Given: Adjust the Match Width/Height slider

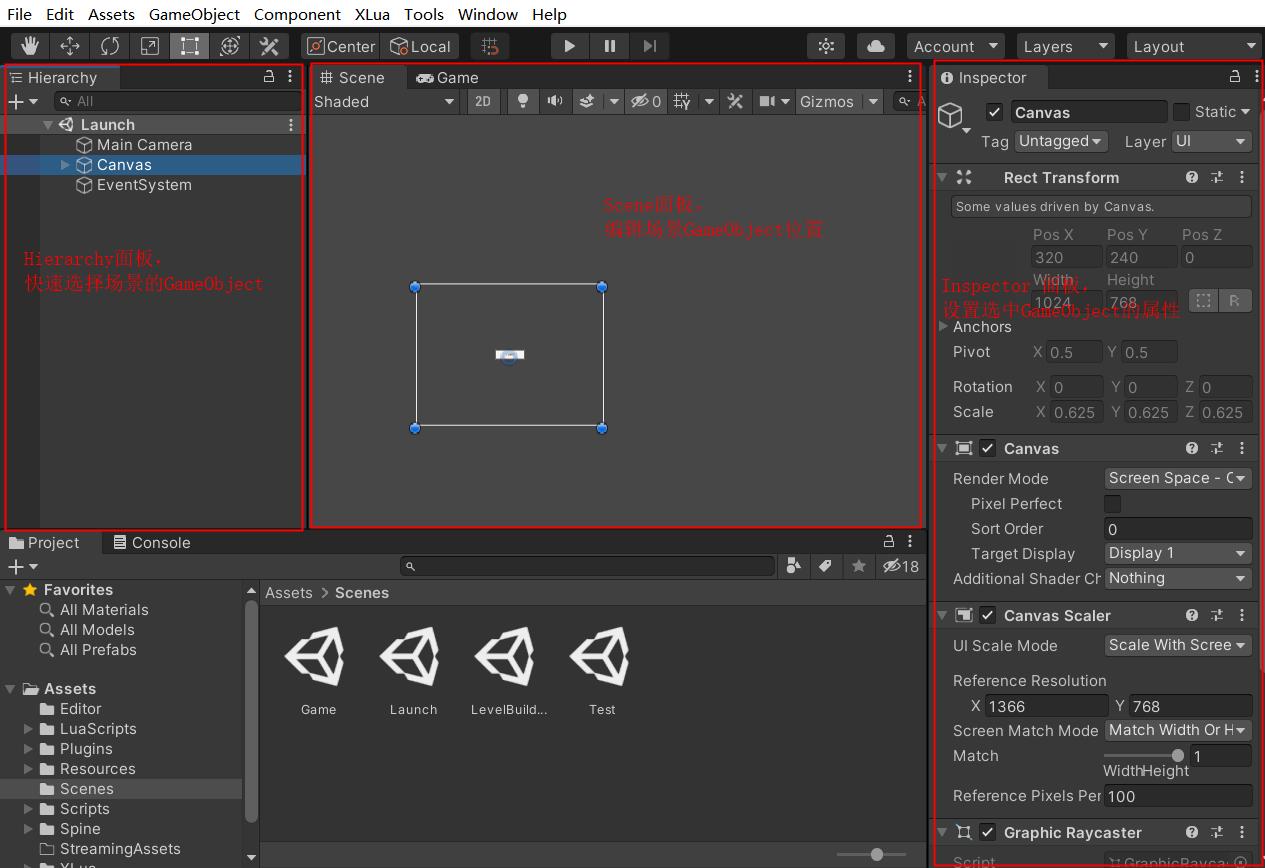Looking at the screenshot, I should coord(1145,756).
